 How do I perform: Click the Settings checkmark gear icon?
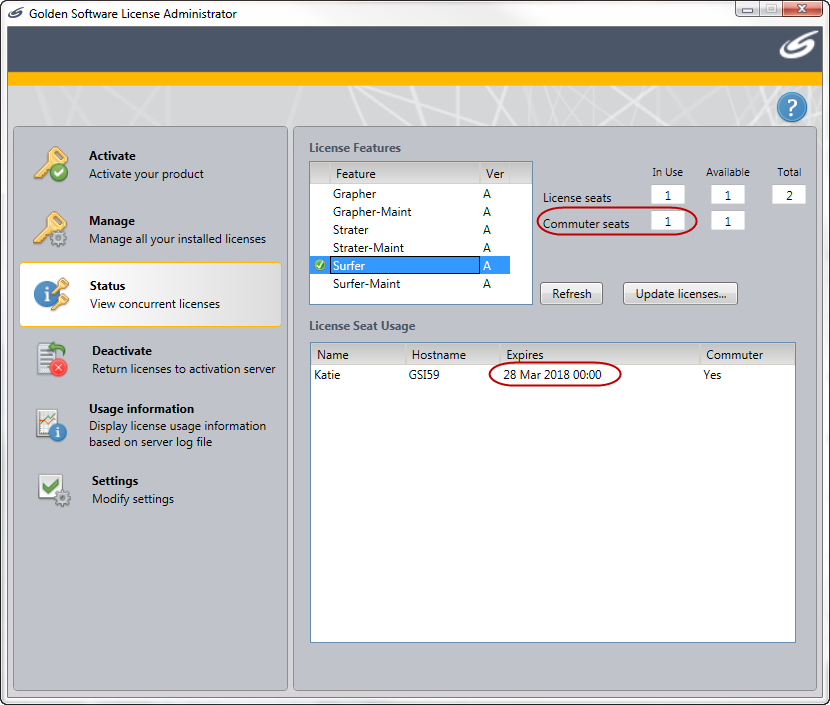[x=54, y=490]
